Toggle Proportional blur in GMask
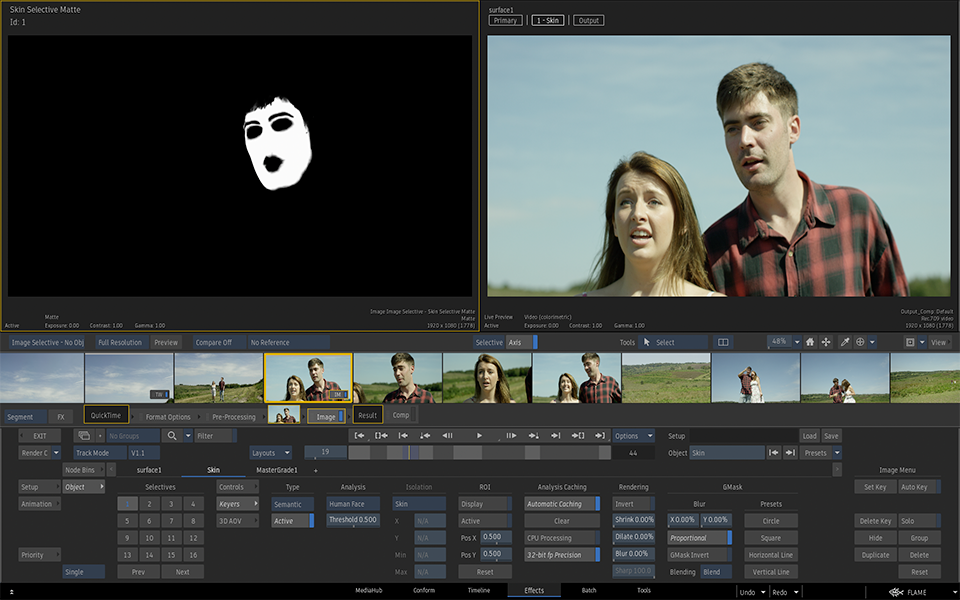 click(699, 538)
